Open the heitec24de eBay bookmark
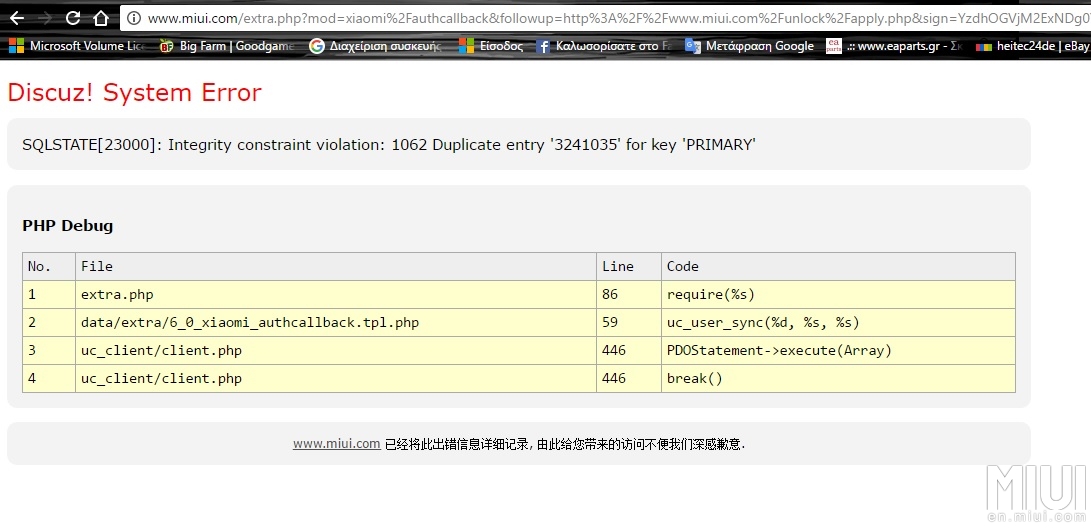 tap(1033, 46)
